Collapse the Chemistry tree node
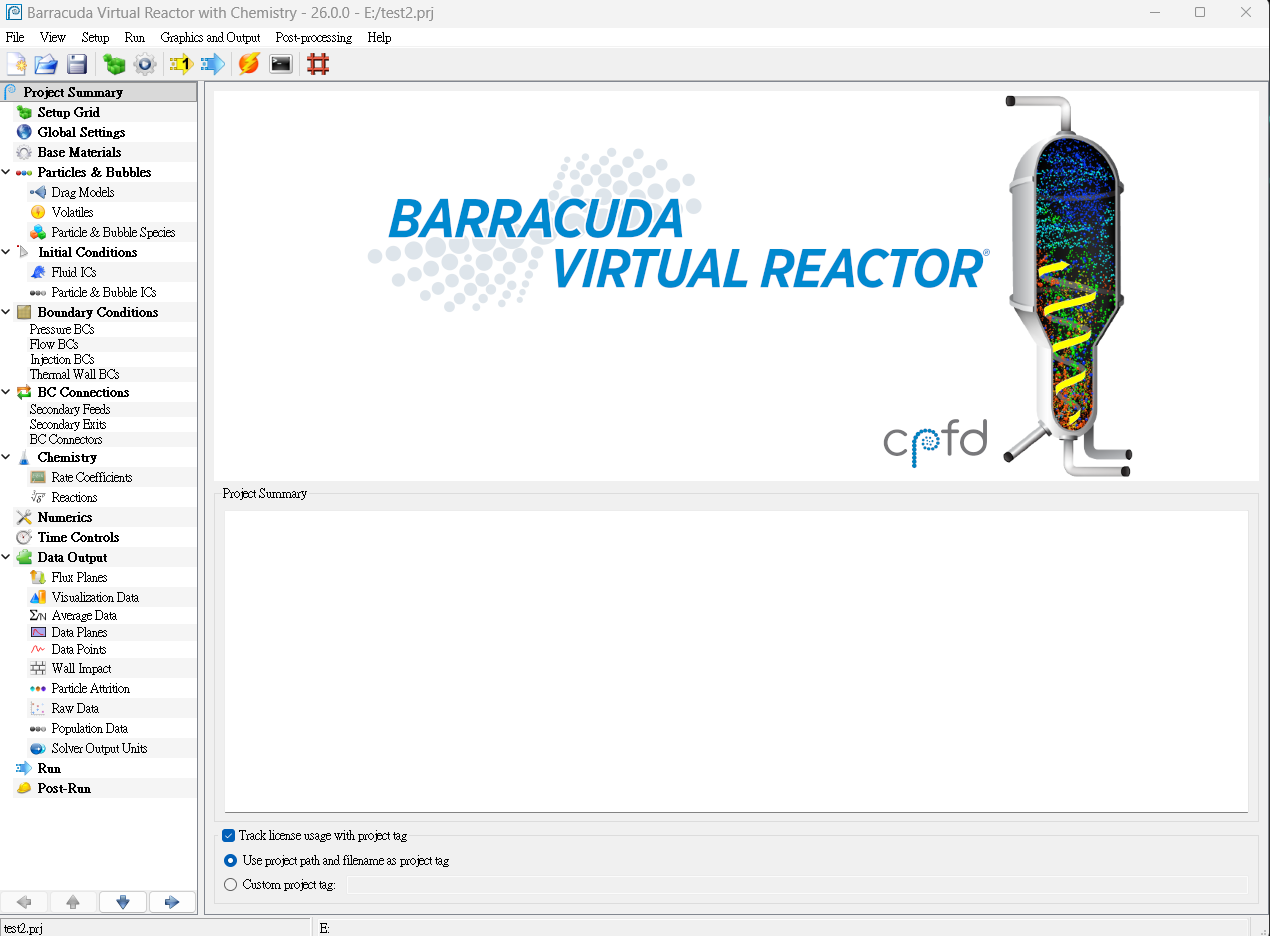 click(7, 457)
